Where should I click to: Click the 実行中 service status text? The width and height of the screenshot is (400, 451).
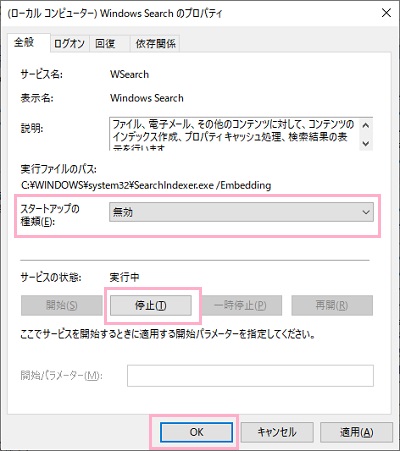click(x=124, y=277)
